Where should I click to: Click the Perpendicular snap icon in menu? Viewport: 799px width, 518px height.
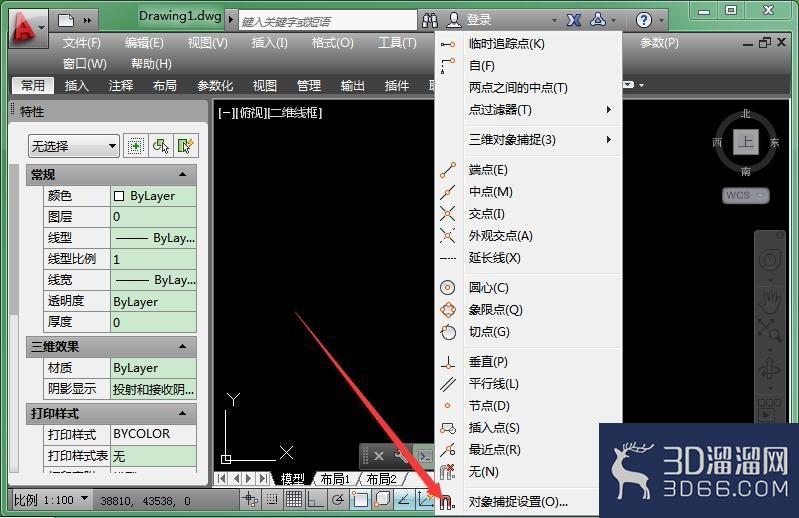447,362
